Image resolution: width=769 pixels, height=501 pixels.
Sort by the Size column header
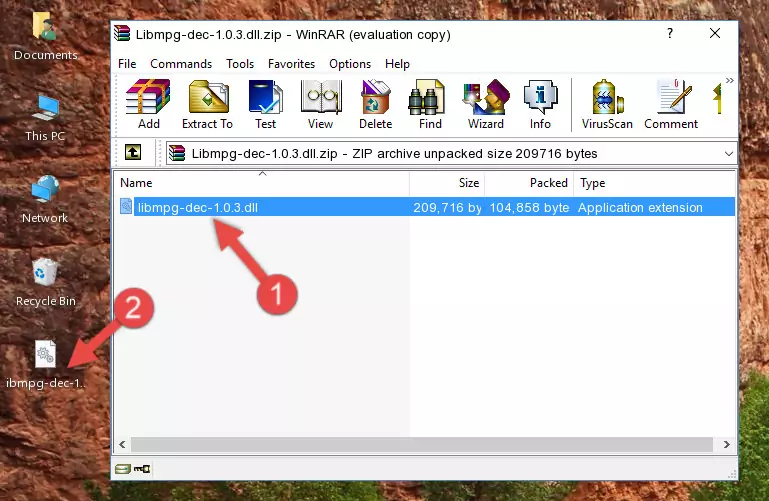click(447, 183)
